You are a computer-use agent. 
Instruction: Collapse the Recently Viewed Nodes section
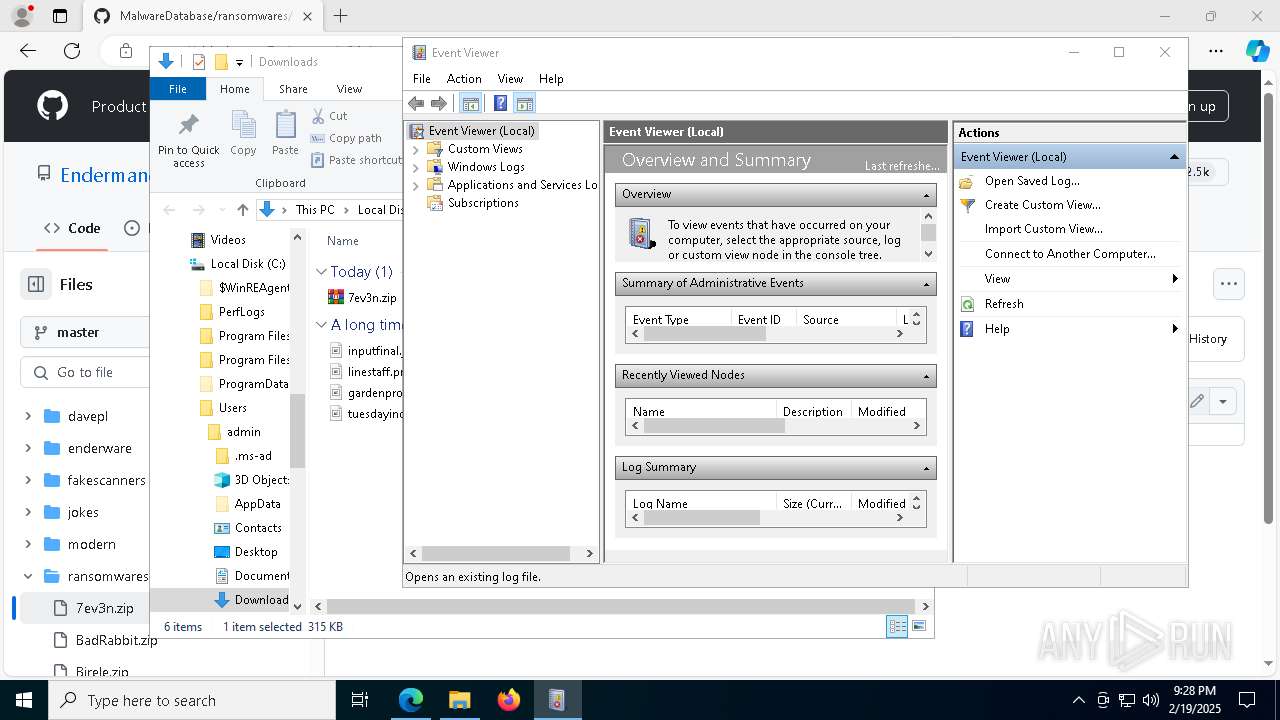[x=927, y=376]
